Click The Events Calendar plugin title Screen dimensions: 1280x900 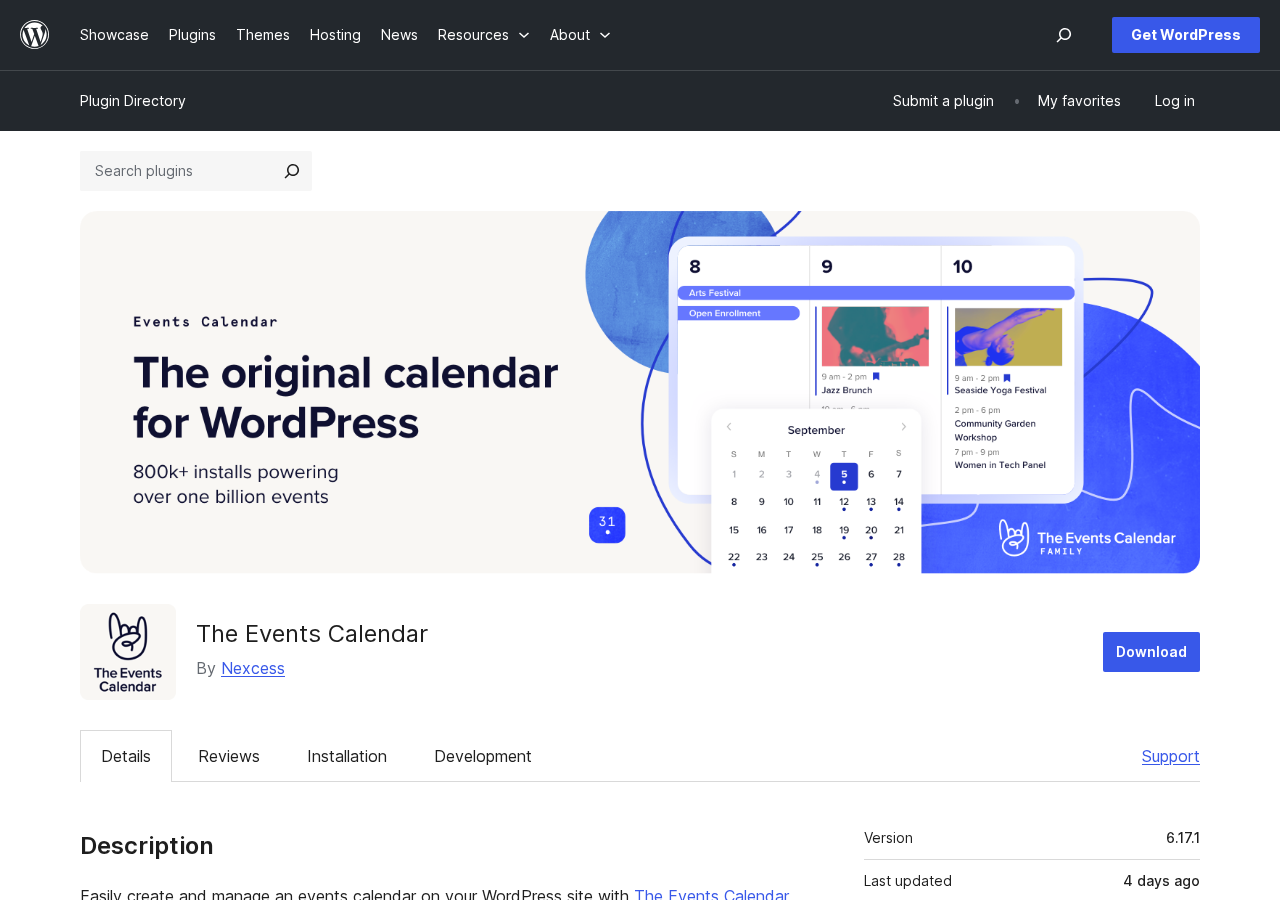tap(312, 634)
